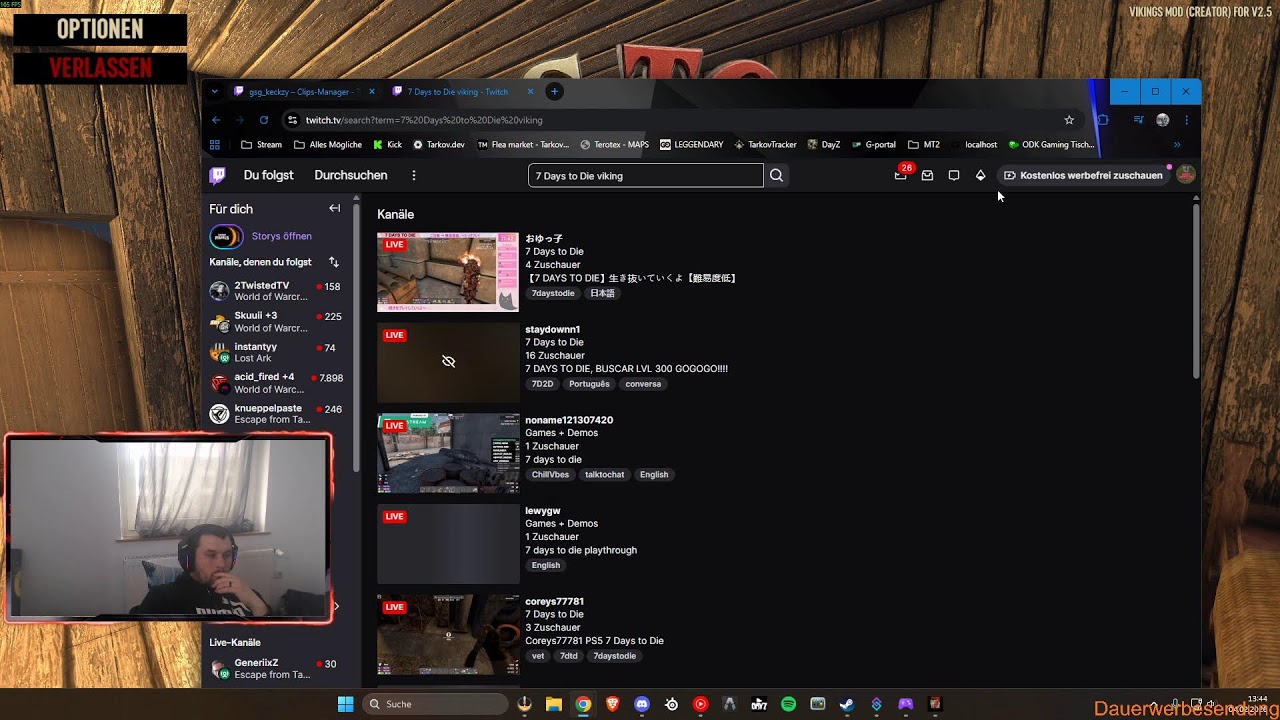
Task: Expand the webcam overlay side arrow
Action: click(336, 606)
